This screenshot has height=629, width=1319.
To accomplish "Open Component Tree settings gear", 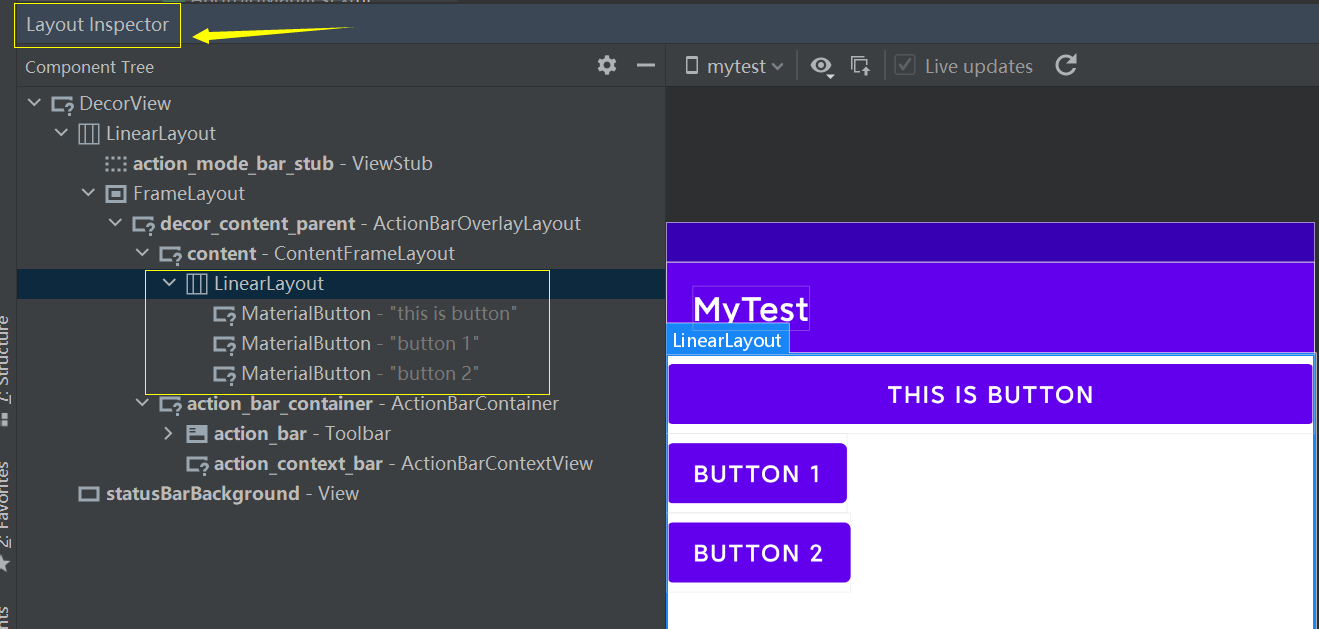I will pyautogui.click(x=607, y=65).
